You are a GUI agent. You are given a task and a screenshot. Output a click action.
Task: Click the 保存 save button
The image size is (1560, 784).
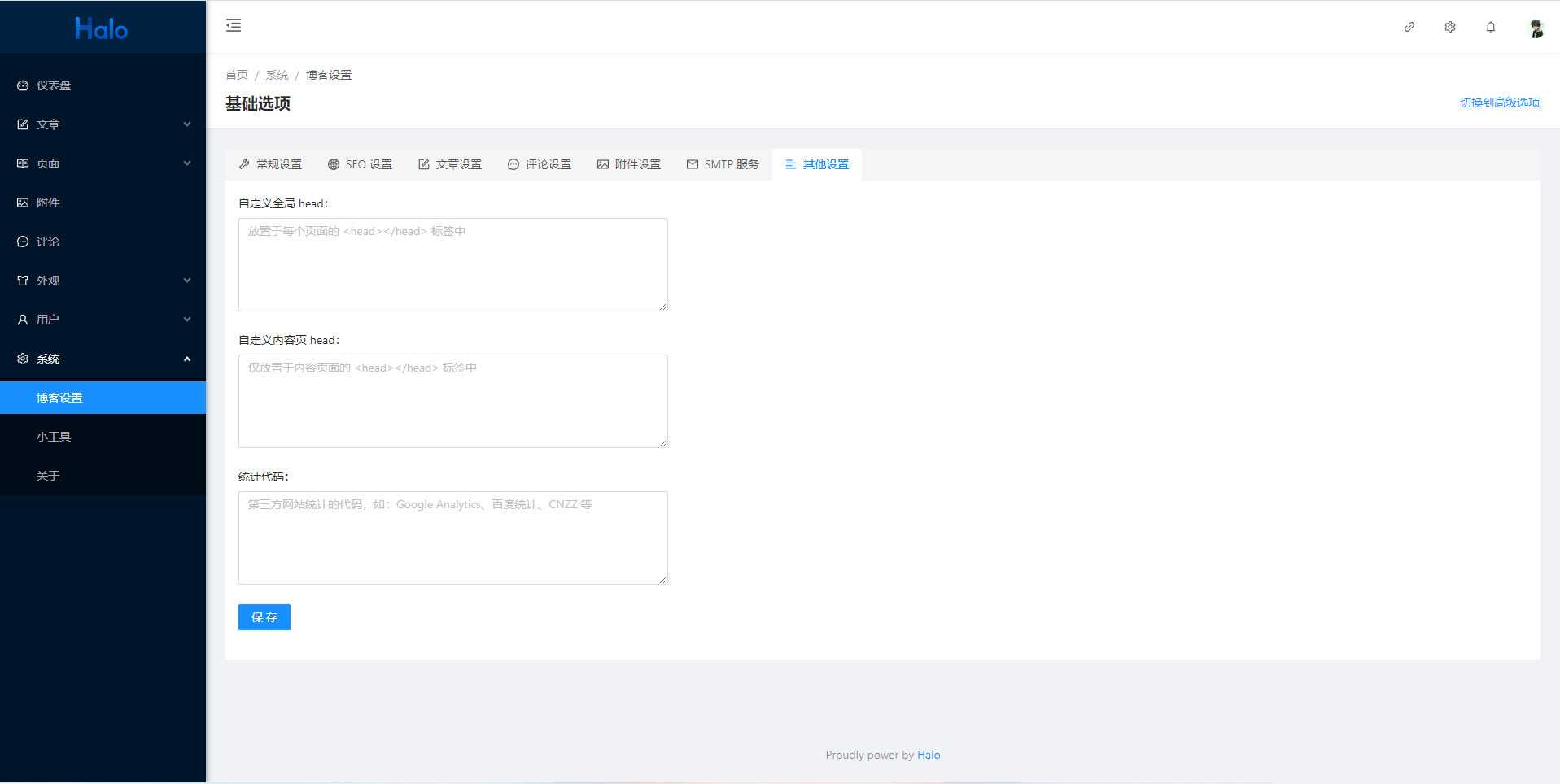[x=264, y=617]
